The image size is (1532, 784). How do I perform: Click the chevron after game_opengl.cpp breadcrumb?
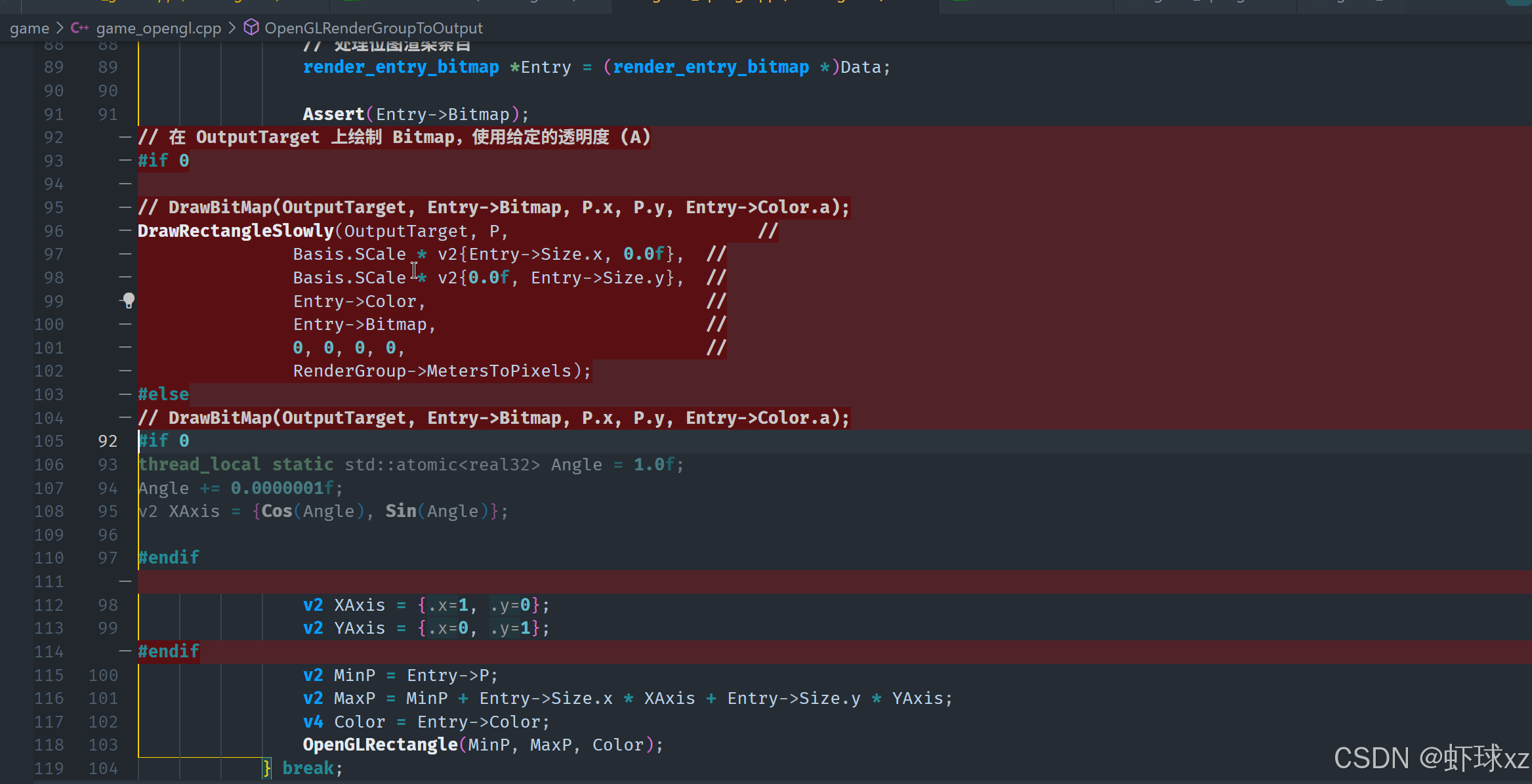232,28
